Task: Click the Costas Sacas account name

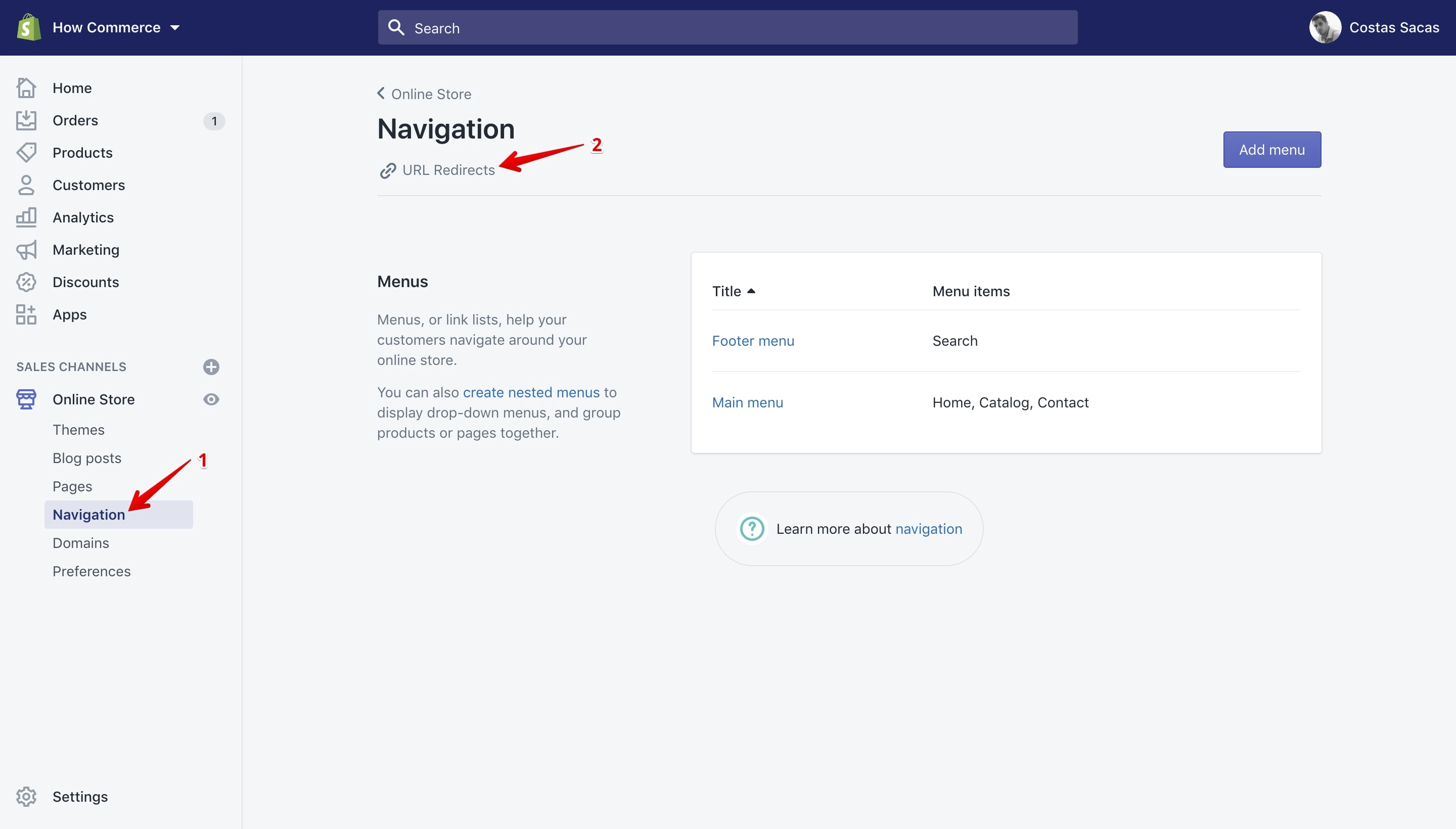Action: (1393, 27)
